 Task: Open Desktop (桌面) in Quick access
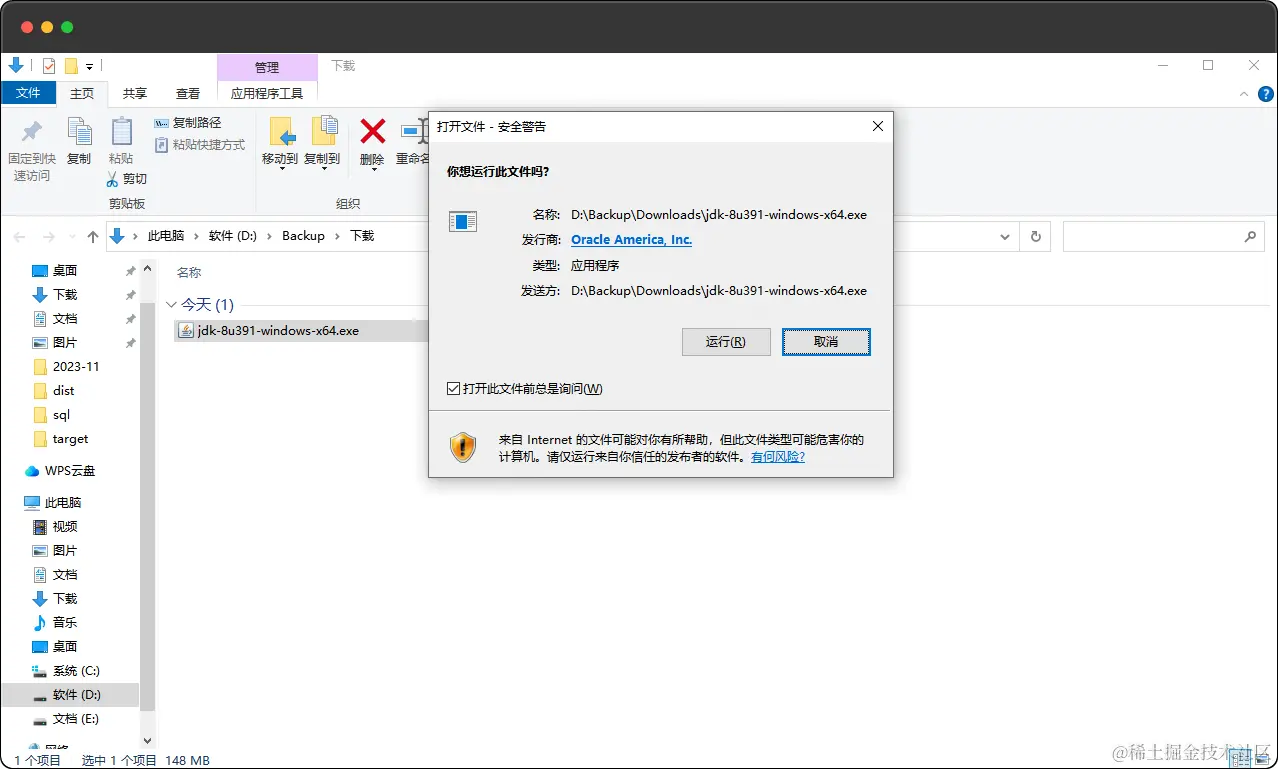coord(65,271)
